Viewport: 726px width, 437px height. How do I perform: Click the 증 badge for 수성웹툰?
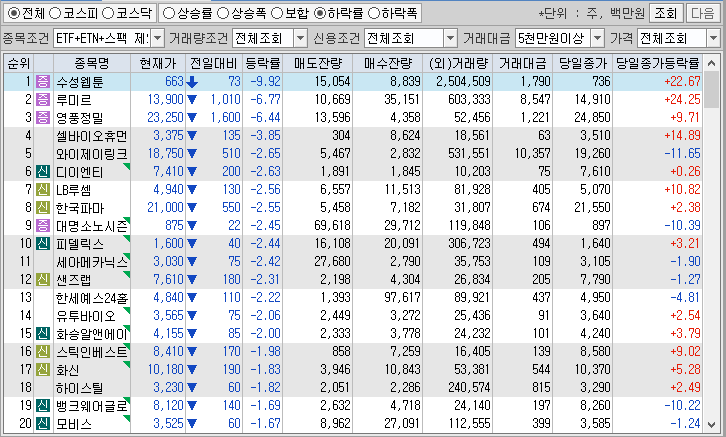click(x=43, y=81)
